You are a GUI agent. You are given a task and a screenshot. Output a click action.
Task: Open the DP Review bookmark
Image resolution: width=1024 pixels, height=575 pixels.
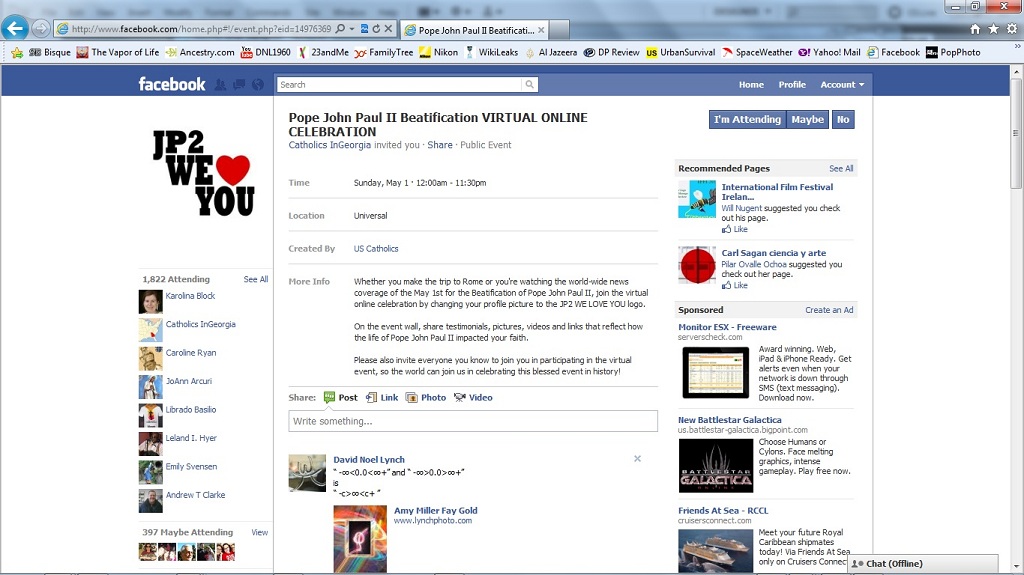click(x=611, y=52)
